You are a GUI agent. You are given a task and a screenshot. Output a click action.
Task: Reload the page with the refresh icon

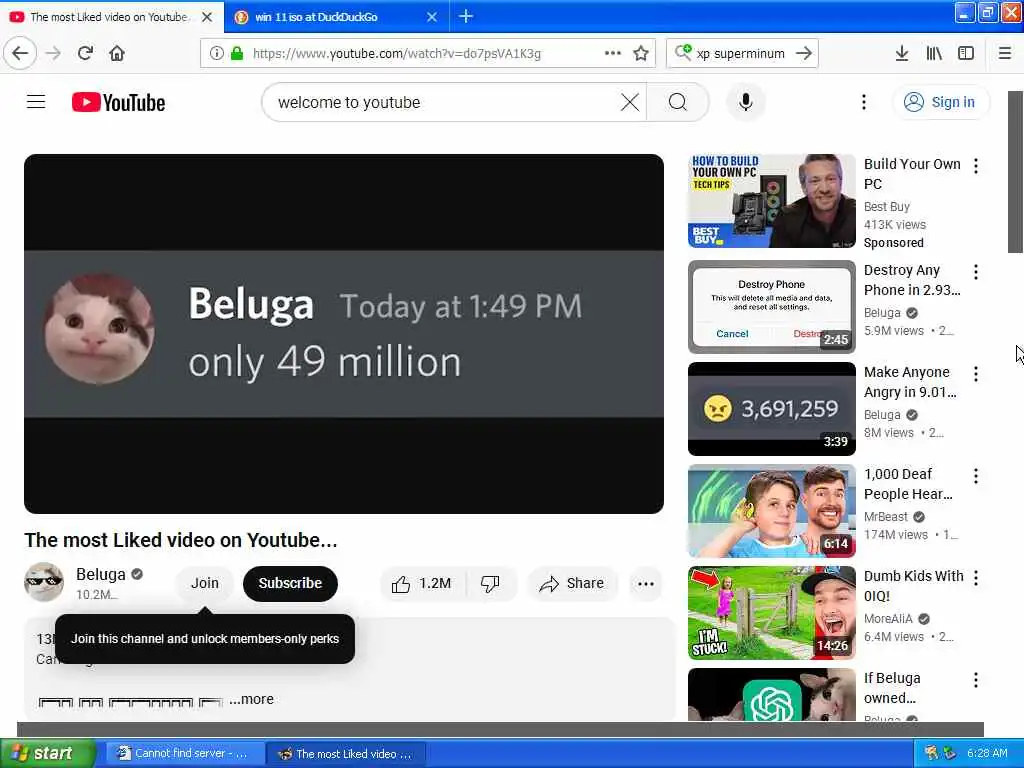(85, 53)
